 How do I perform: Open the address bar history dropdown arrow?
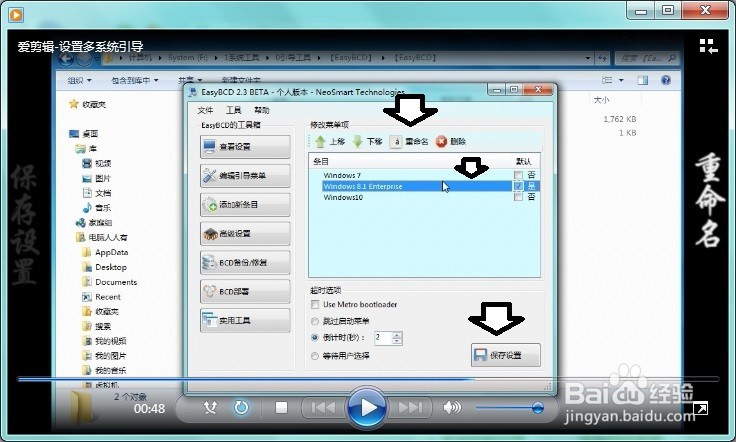588,58
